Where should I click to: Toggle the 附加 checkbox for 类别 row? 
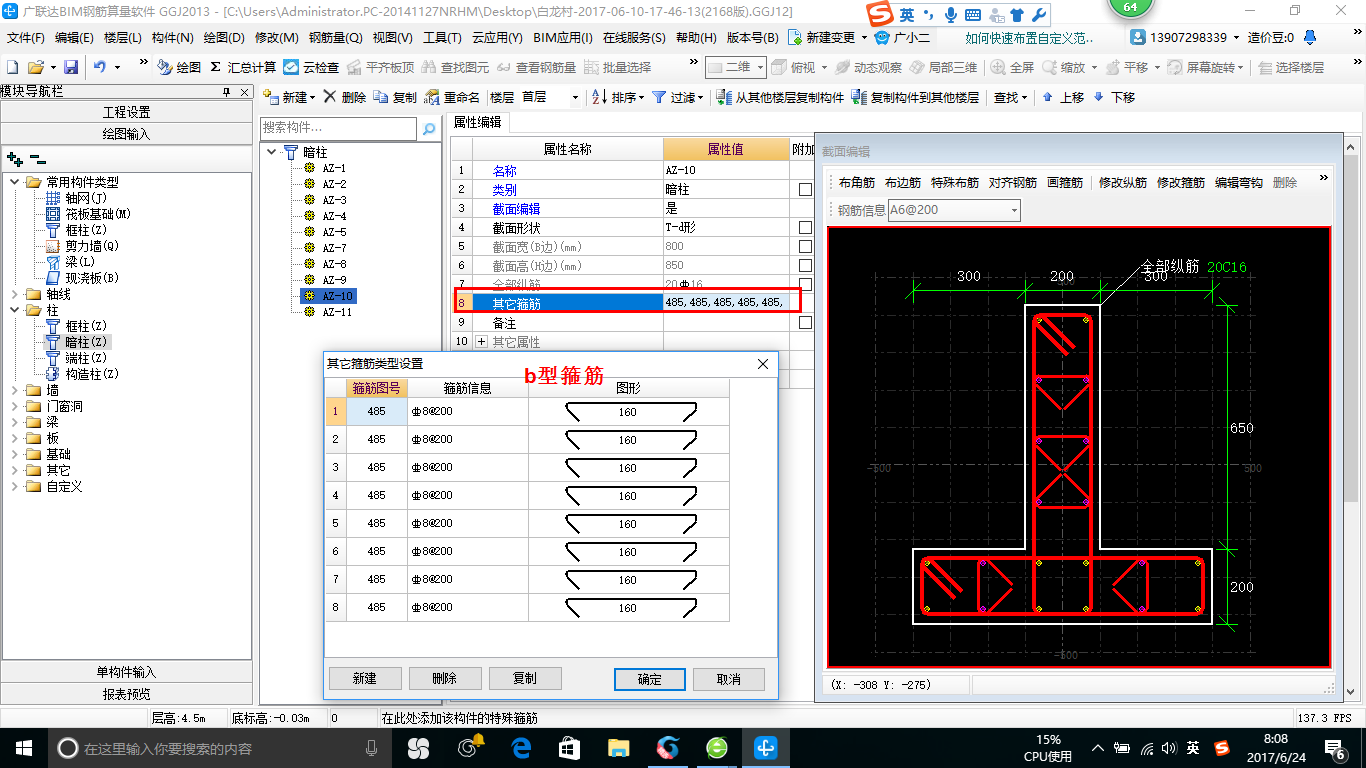(x=805, y=190)
